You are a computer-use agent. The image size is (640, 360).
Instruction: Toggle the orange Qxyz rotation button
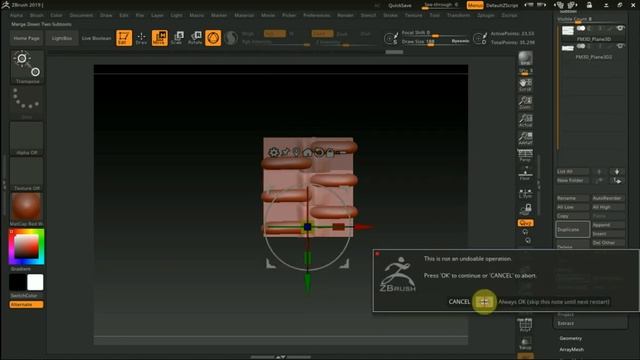pos(525,223)
